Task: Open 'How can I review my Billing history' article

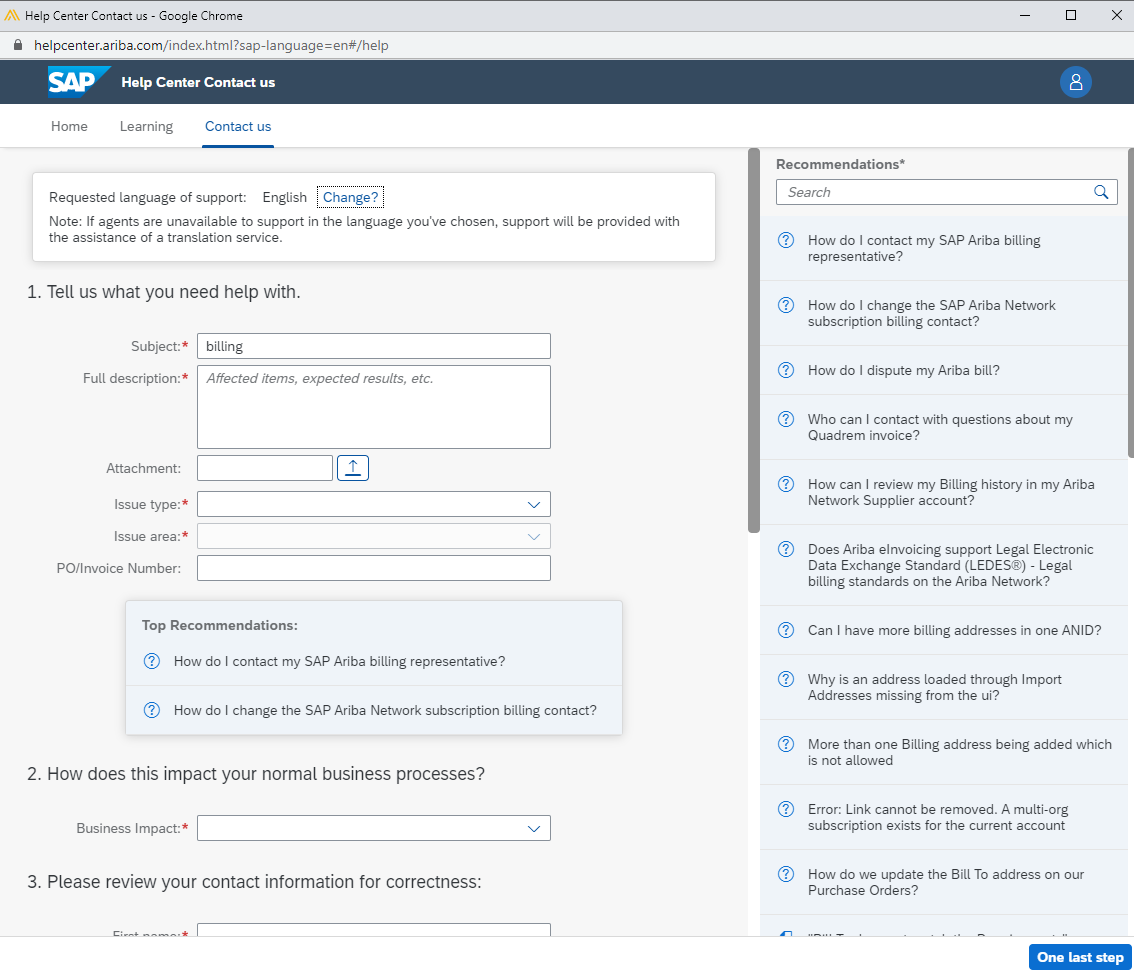Action: [x=951, y=493]
